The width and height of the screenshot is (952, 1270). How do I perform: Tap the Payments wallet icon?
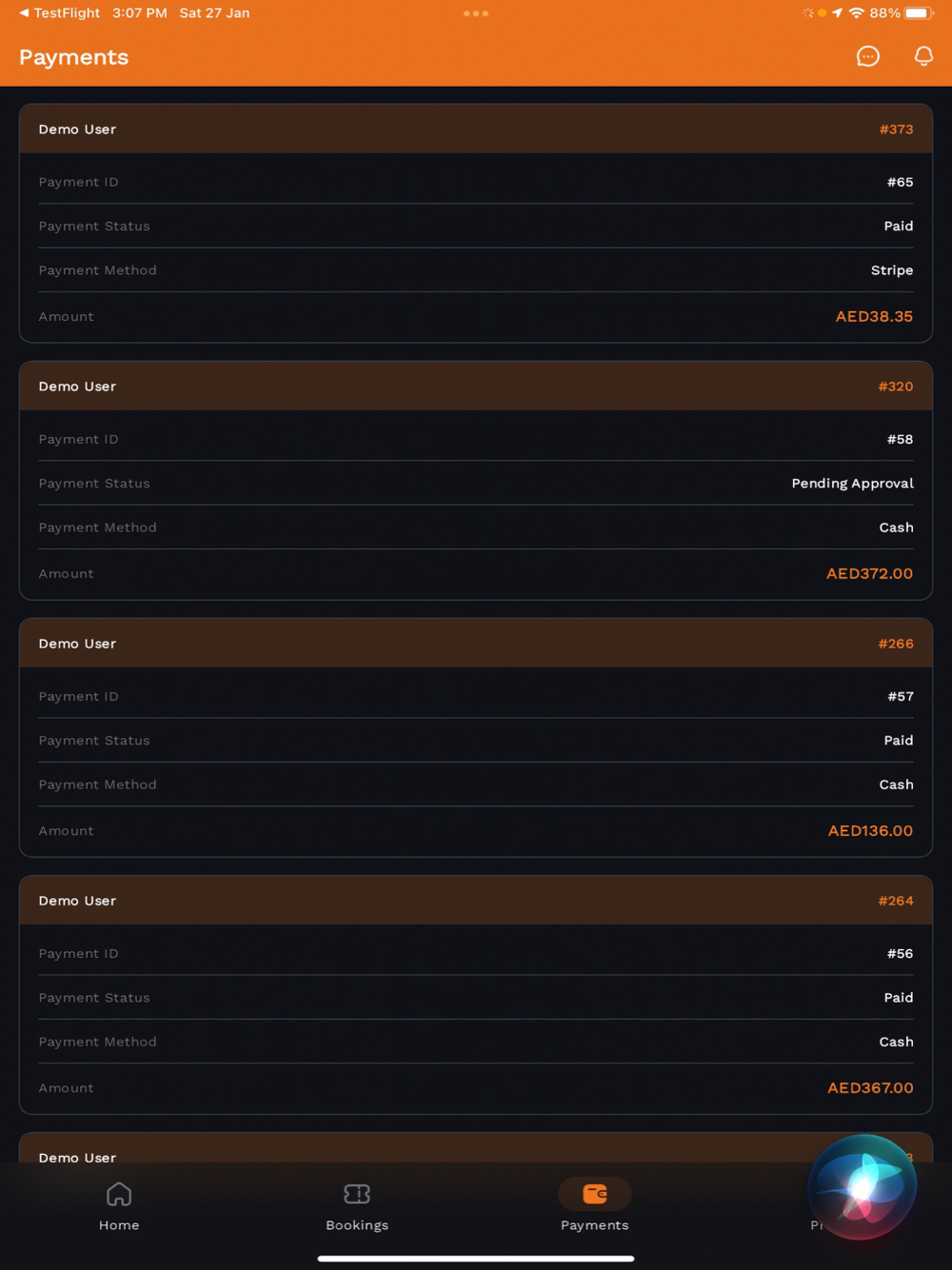[x=595, y=1194]
